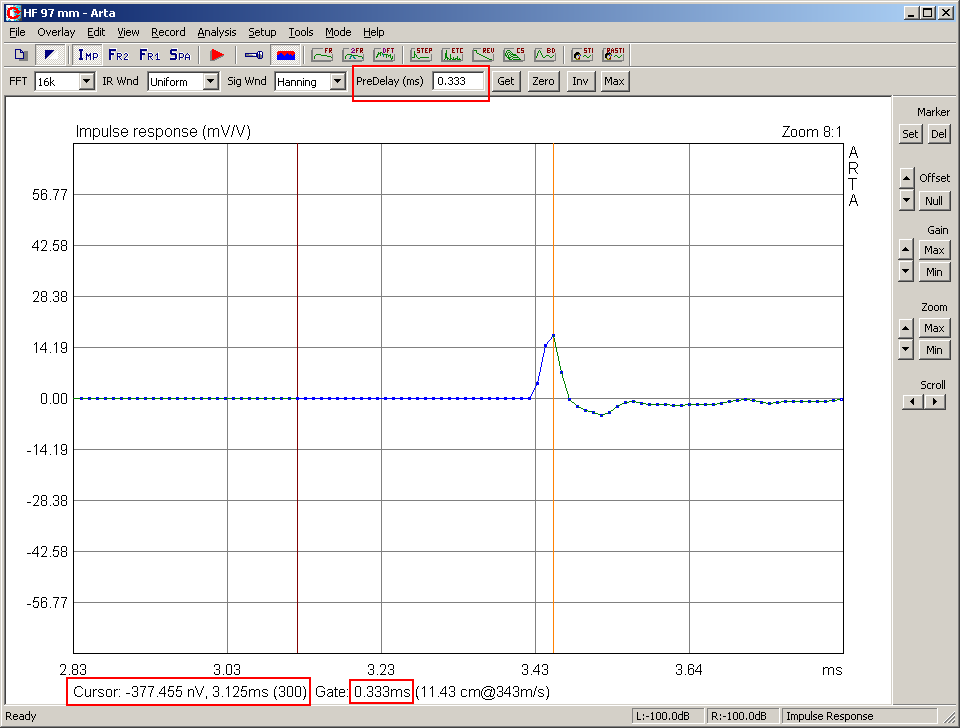Open the File menu

17,32
